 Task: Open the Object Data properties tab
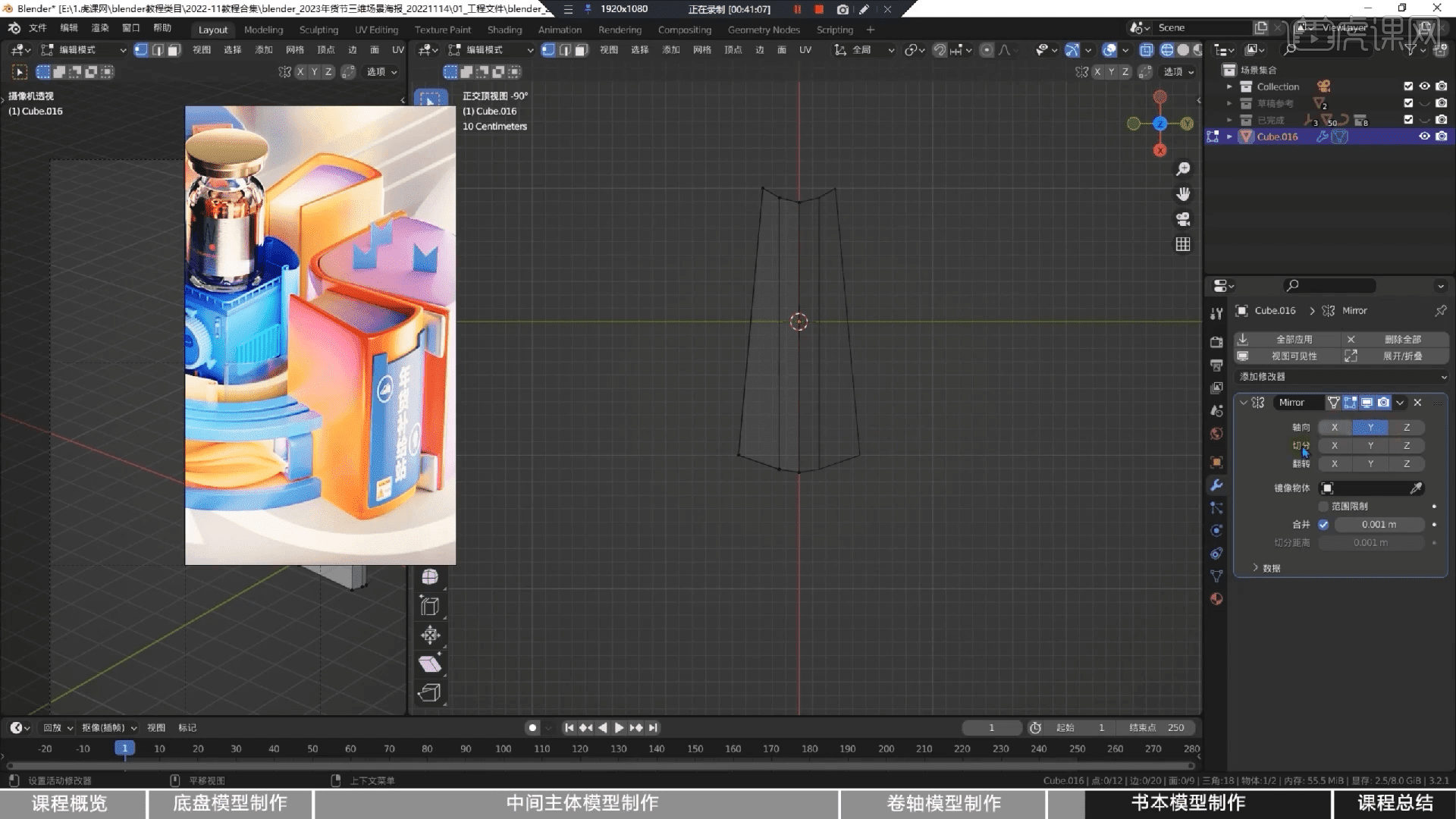coord(1216,576)
